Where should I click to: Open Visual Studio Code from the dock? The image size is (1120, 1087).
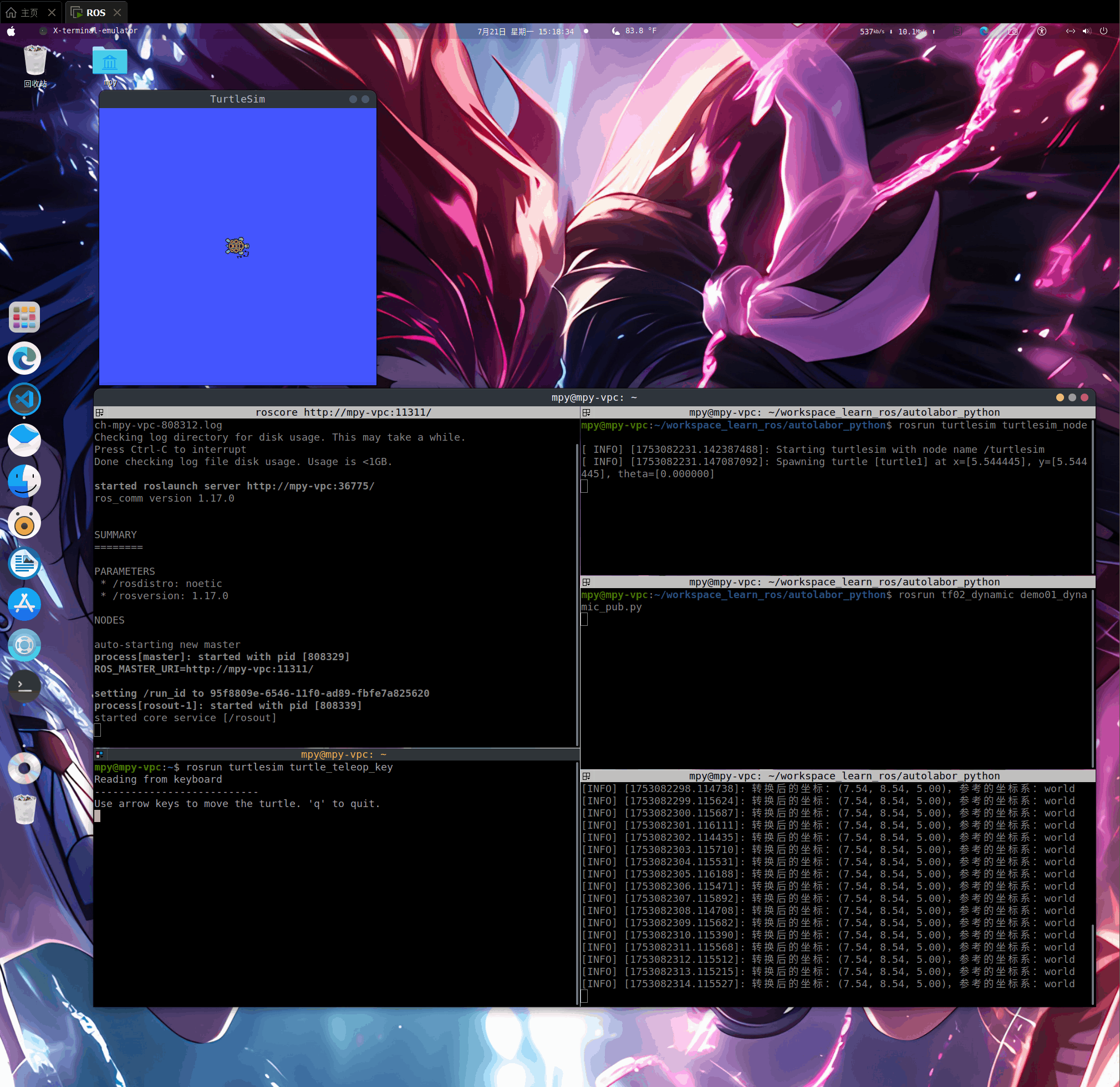[24, 399]
